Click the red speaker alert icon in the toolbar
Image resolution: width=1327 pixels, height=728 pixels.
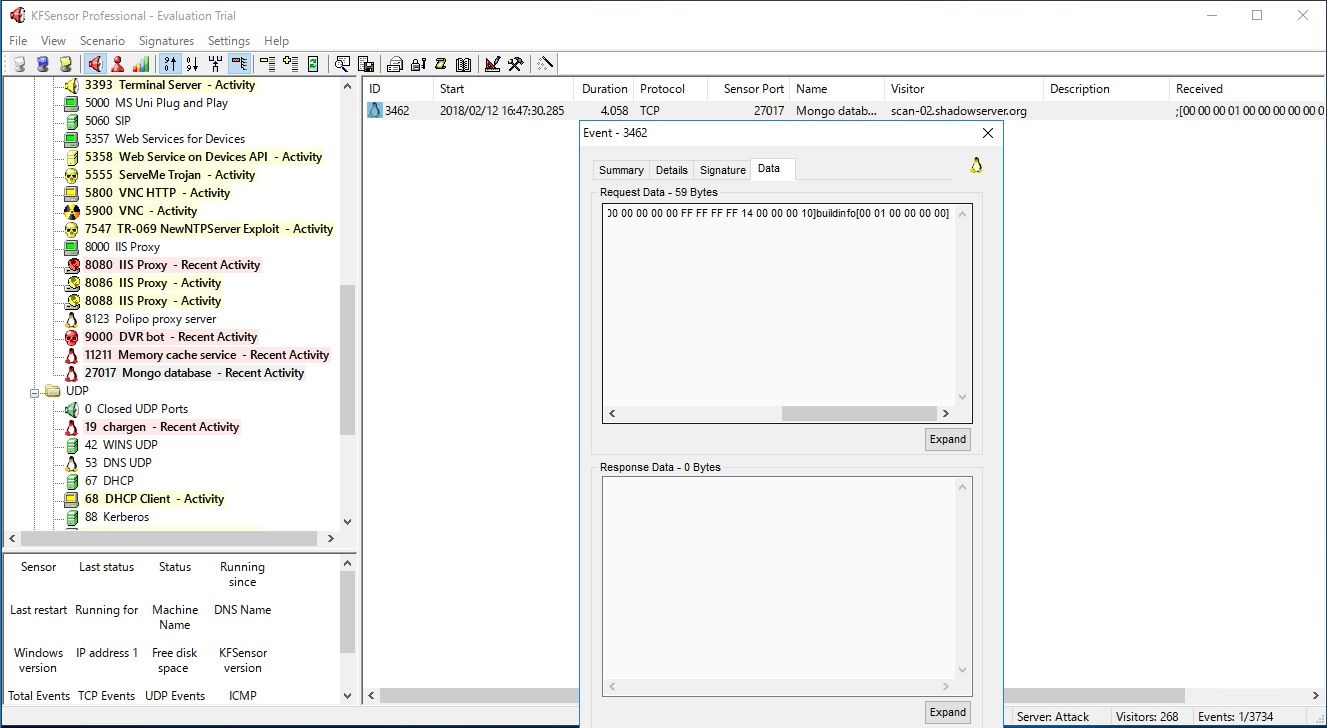point(95,64)
